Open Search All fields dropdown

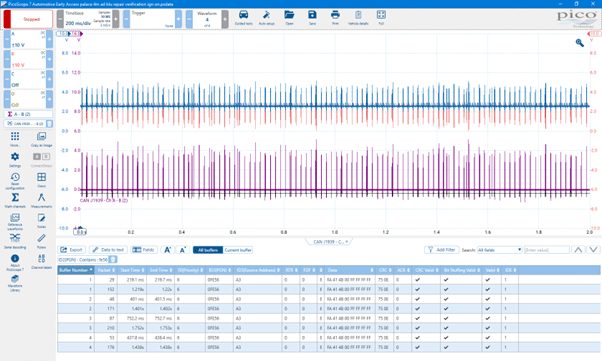[x=499, y=250]
